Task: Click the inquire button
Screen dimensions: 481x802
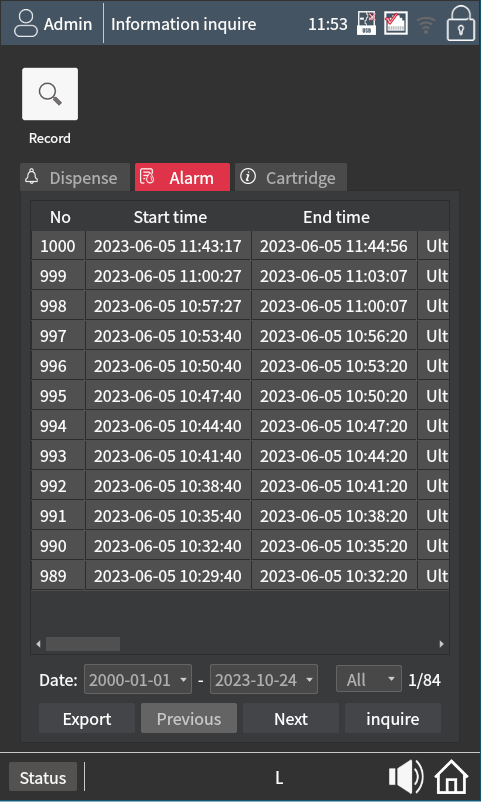Action: 392,719
